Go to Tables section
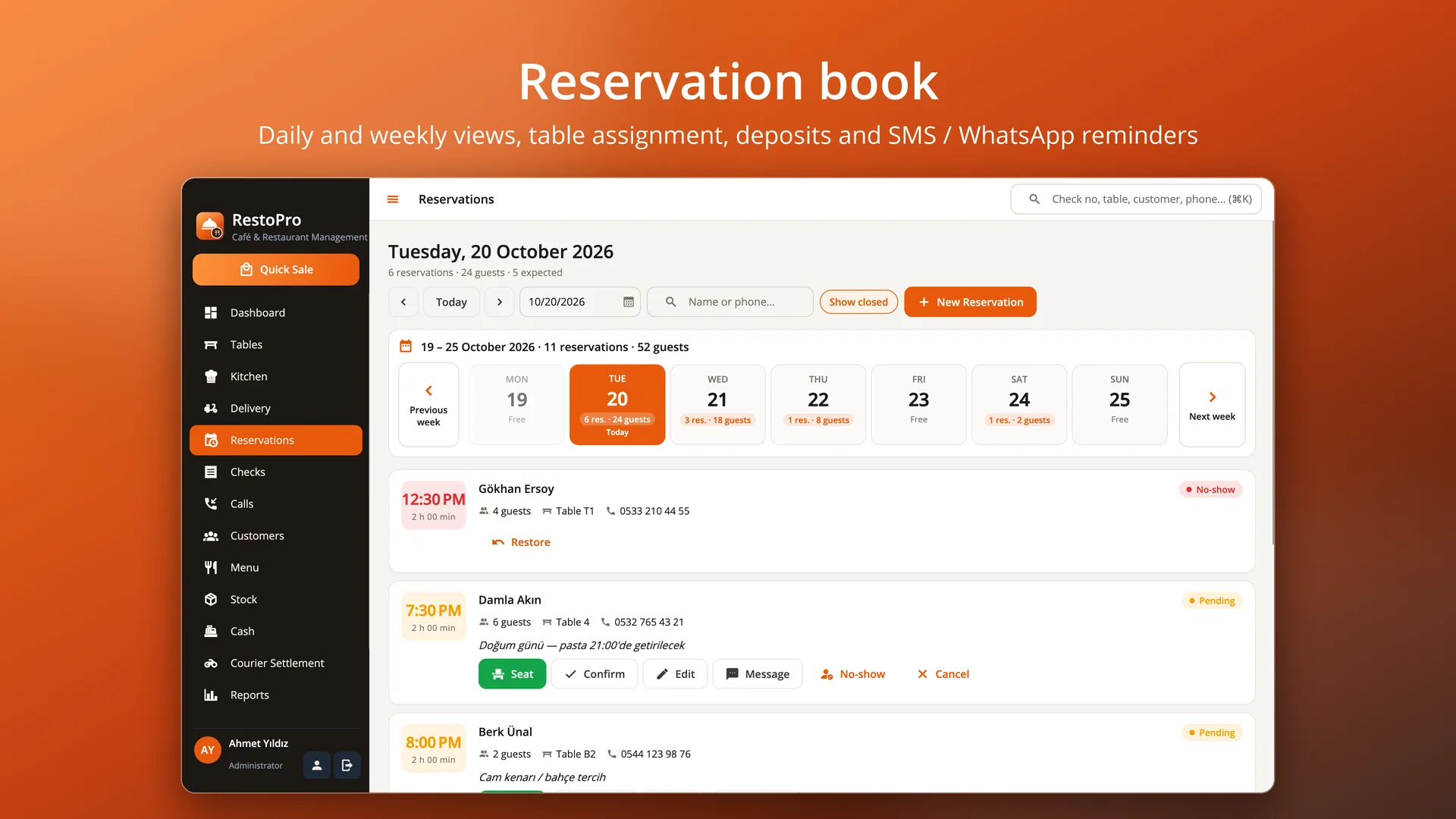Screen dimensions: 1456x819 click(276, 344)
